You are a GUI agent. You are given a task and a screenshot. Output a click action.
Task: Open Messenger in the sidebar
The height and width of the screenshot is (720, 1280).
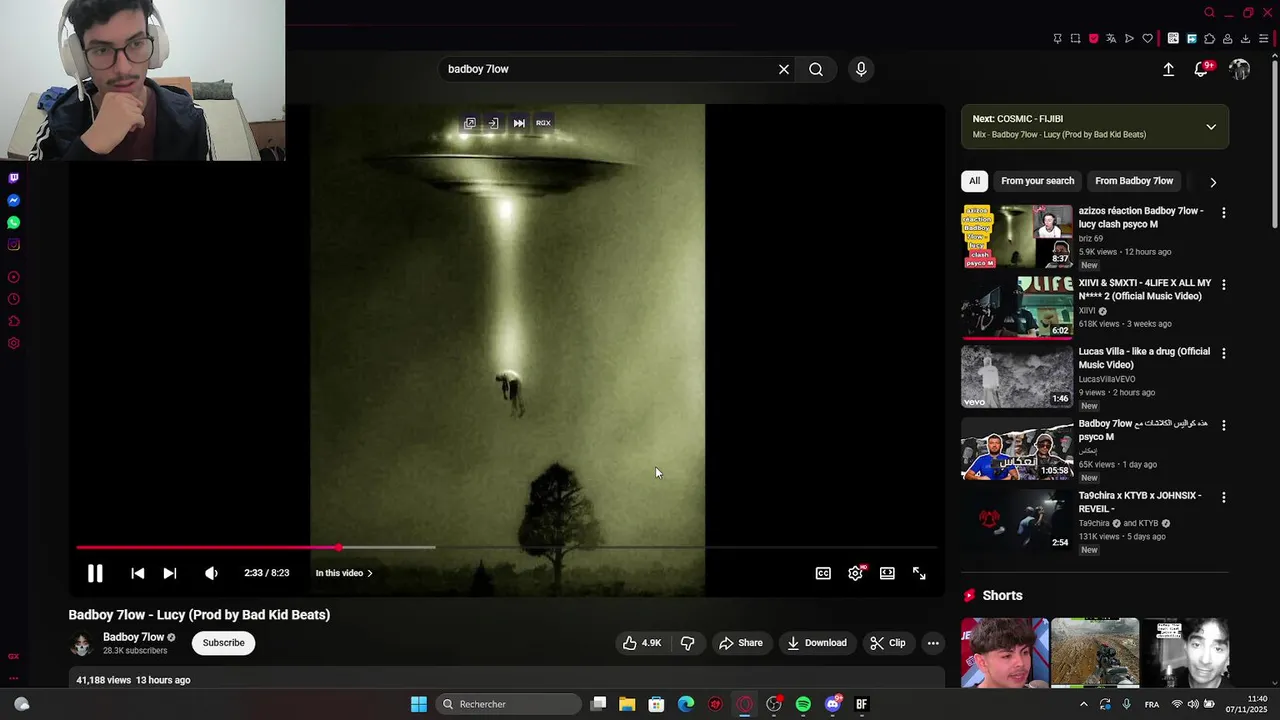click(13, 200)
